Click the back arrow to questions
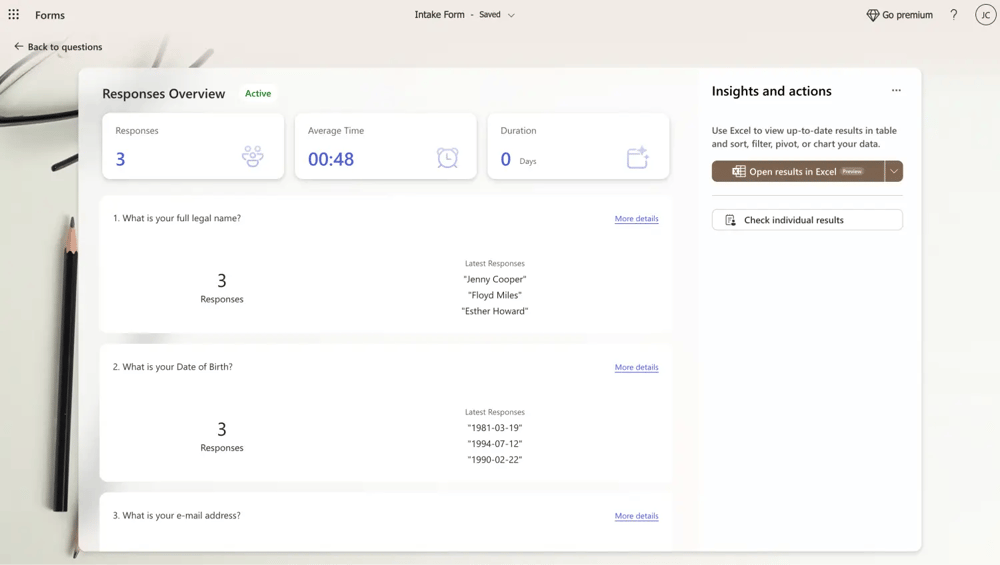Viewport: 1000px width, 565px height. pyautogui.click(x=19, y=47)
